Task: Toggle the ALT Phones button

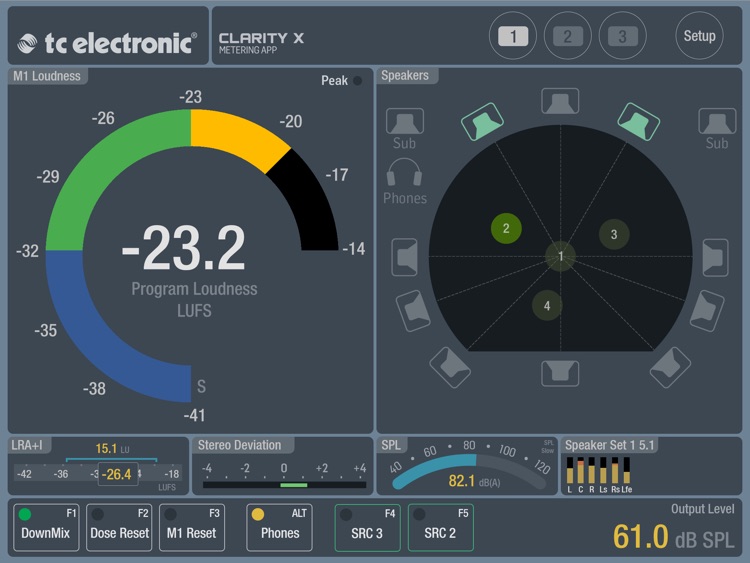Action: point(279,528)
